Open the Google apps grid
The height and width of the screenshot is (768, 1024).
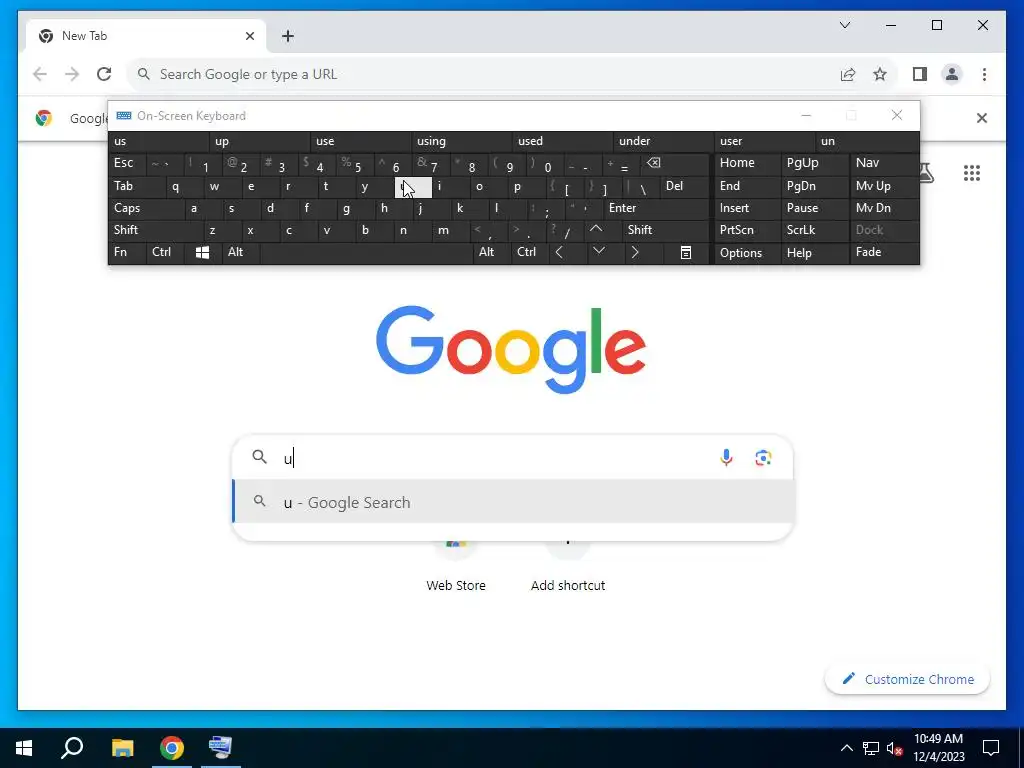click(972, 173)
